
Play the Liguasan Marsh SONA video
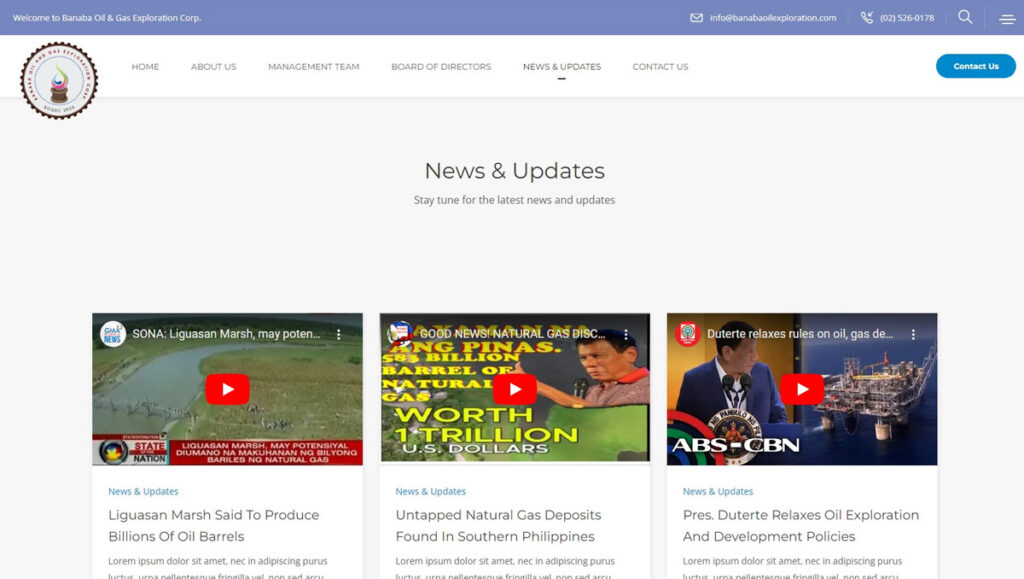tap(227, 389)
